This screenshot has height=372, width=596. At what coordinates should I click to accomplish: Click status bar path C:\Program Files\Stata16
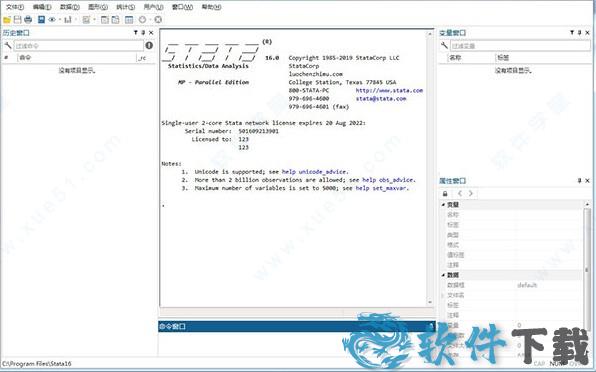(37, 364)
